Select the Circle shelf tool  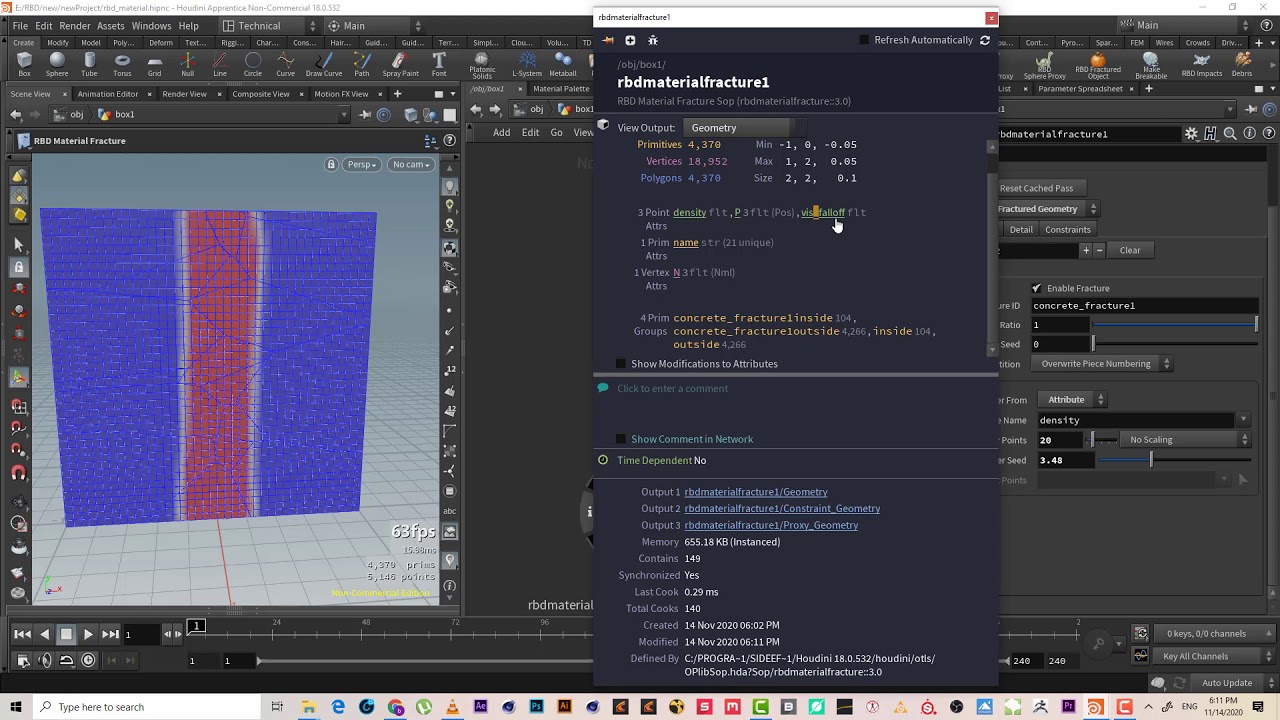253,66
